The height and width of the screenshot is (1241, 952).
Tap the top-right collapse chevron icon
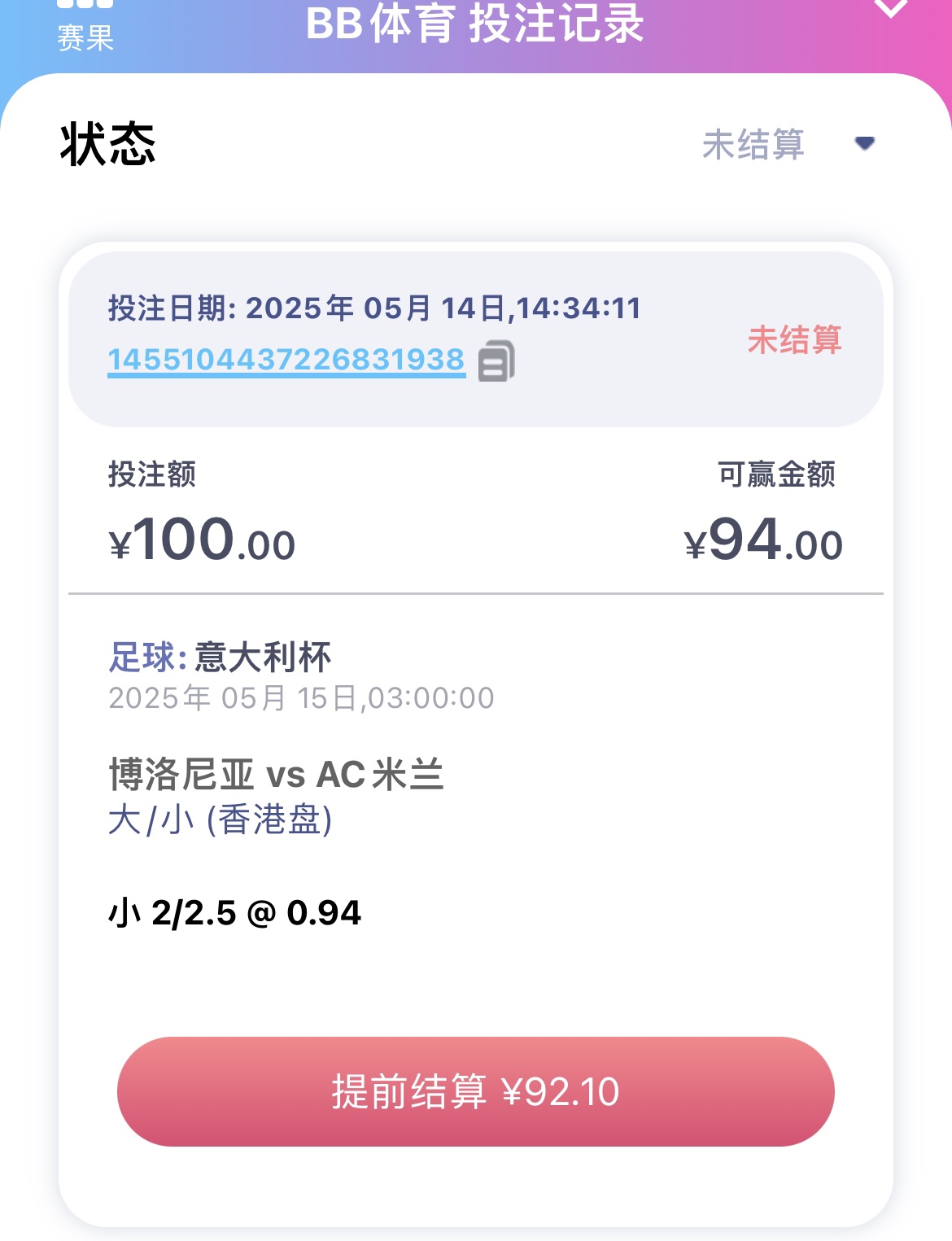coord(890,8)
